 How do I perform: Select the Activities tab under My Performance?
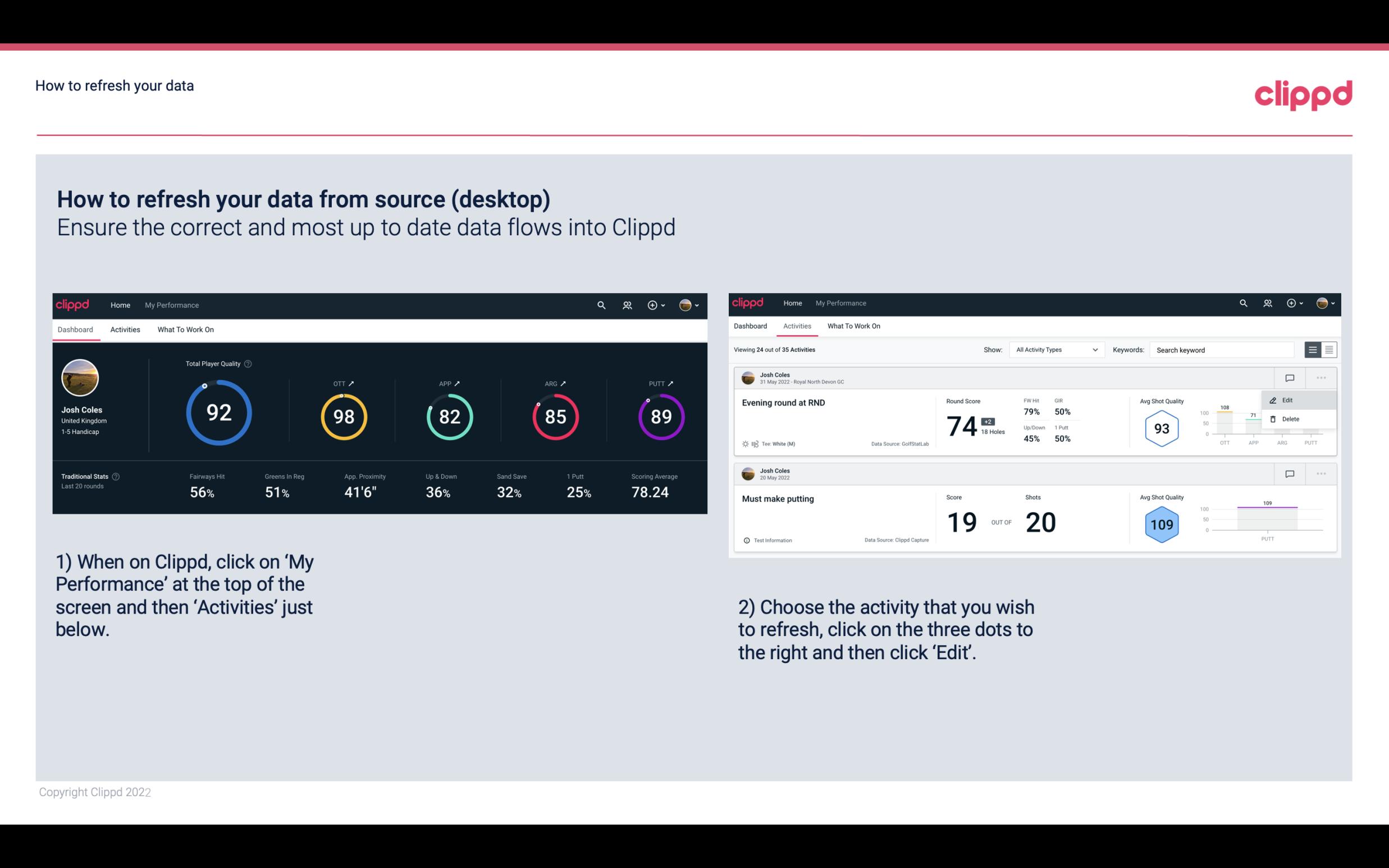pyautogui.click(x=125, y=329)
